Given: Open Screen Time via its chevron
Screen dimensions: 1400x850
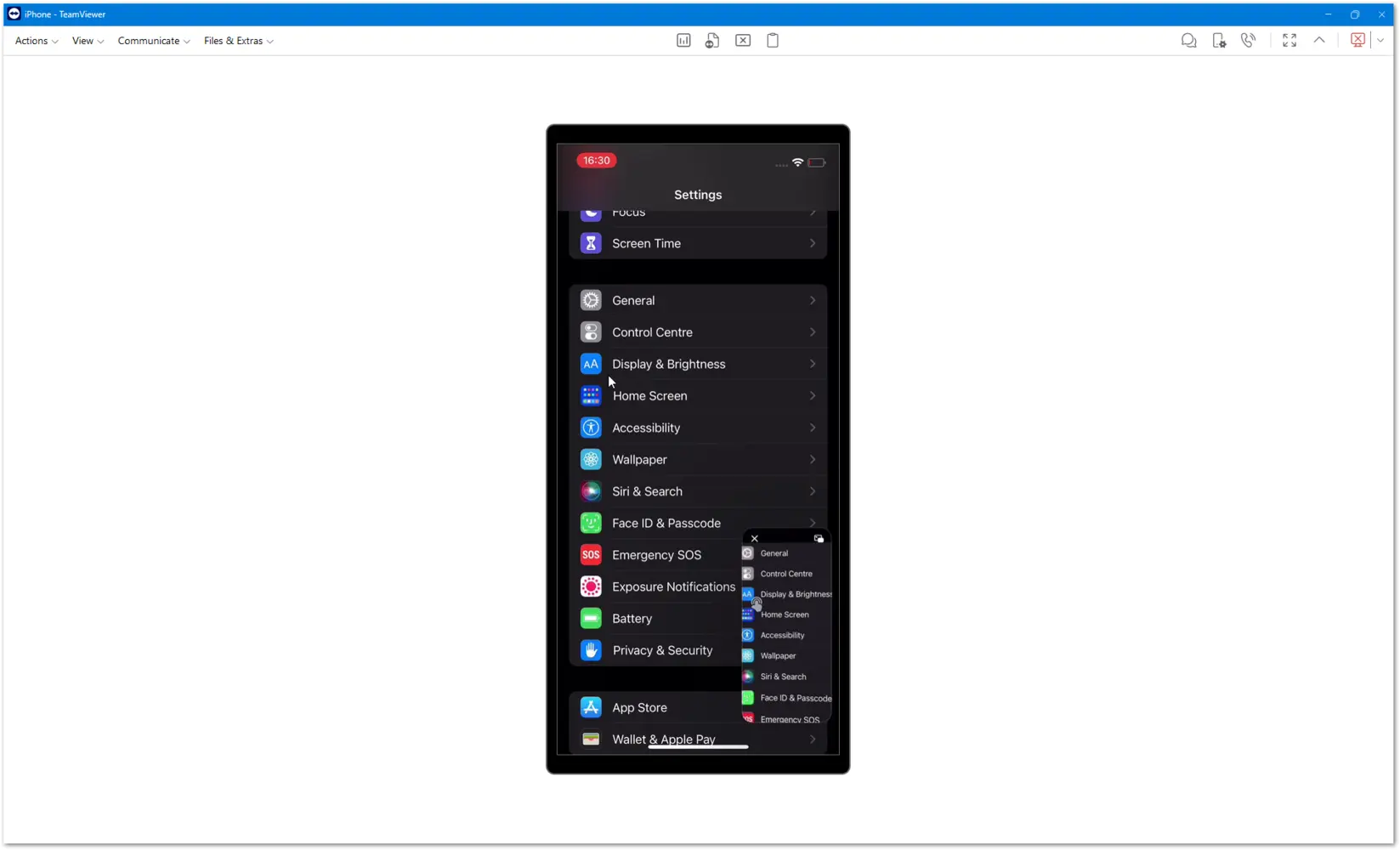Looking at the screenshot, I should point(813,244).
